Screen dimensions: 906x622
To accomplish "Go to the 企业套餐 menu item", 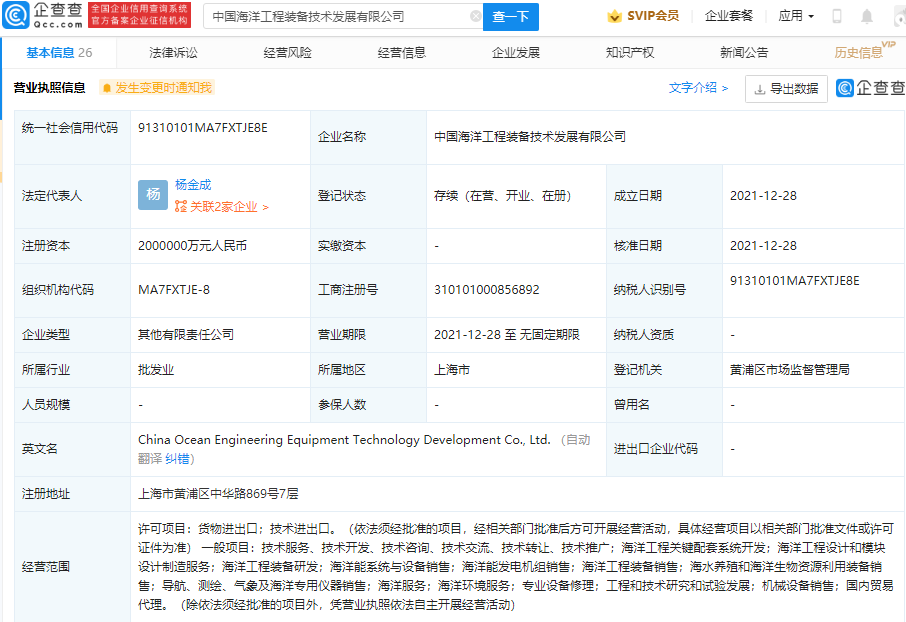I will (x=729, y=17).
